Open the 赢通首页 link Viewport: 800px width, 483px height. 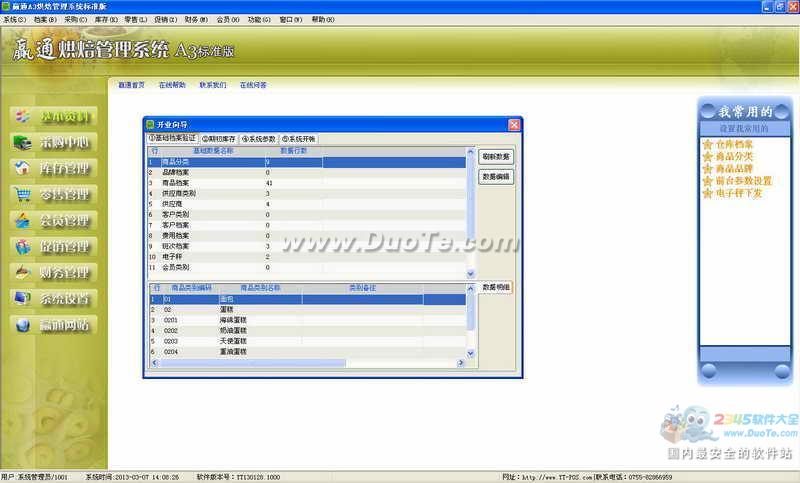click(x=131, y=85)
